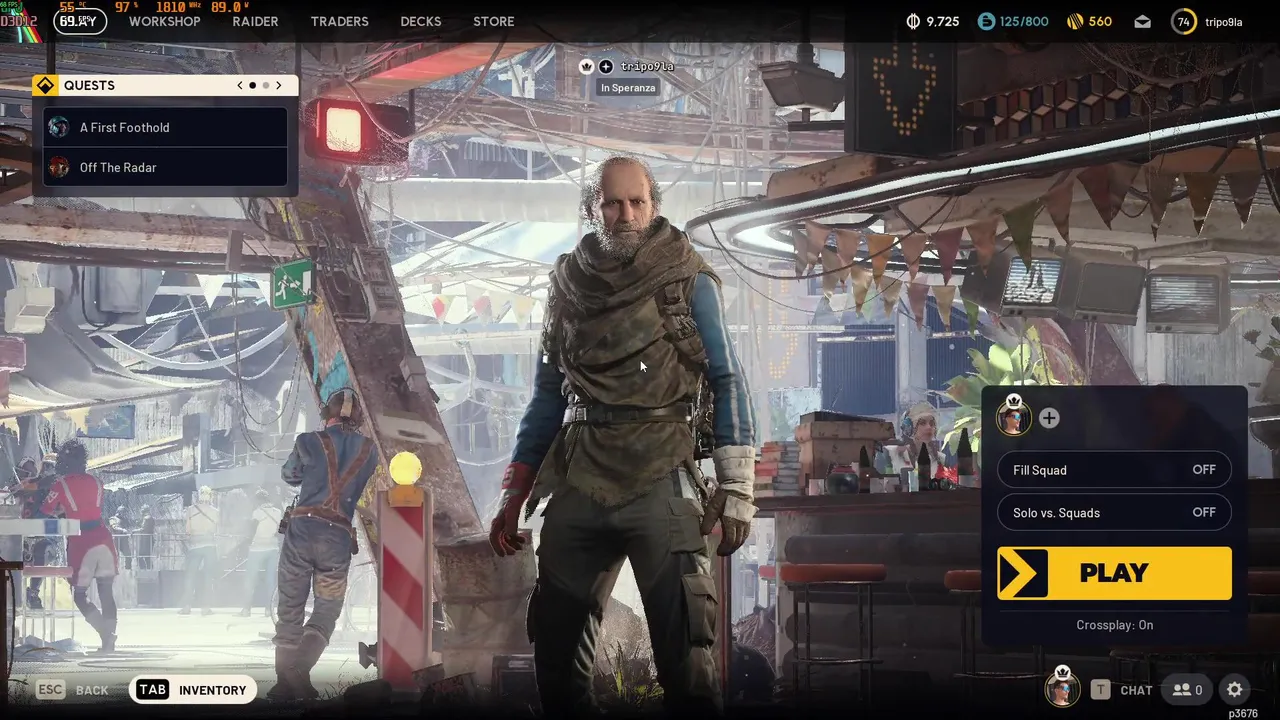The image size is (1280, 720).
Task: Click the 125/800 stash counter
Action: tap(1025, 21)
